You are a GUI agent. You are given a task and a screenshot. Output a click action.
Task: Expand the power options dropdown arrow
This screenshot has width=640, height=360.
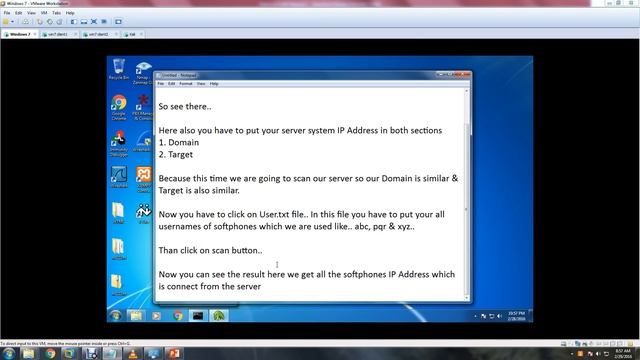click(x=13, y=22)
